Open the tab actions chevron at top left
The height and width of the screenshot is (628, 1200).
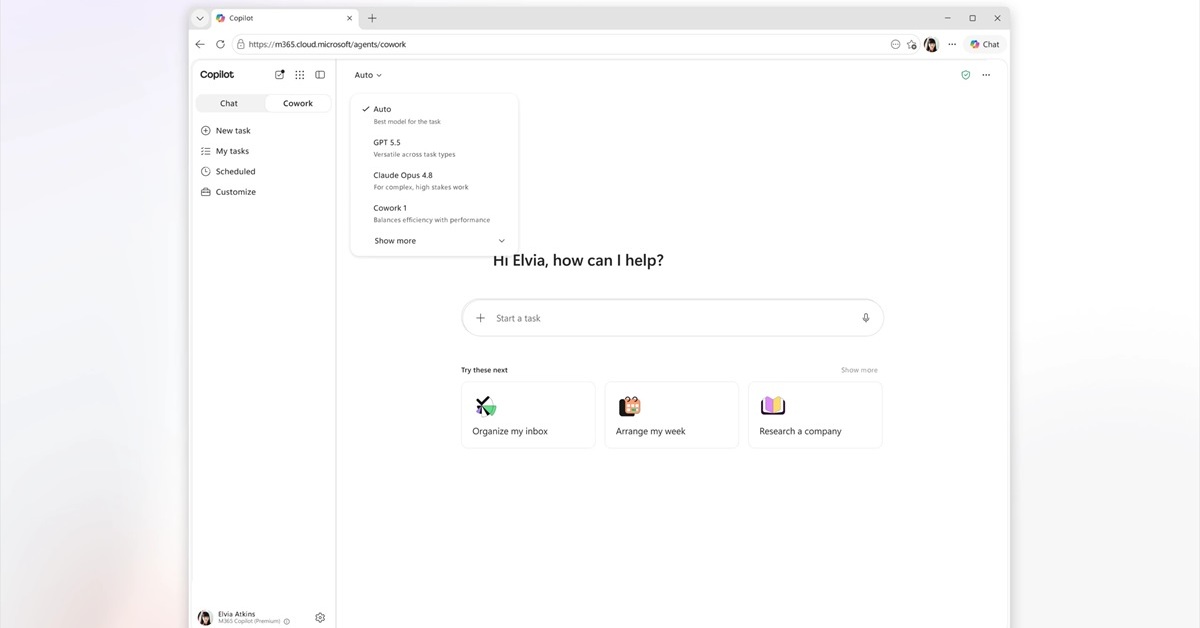[200, 18]
